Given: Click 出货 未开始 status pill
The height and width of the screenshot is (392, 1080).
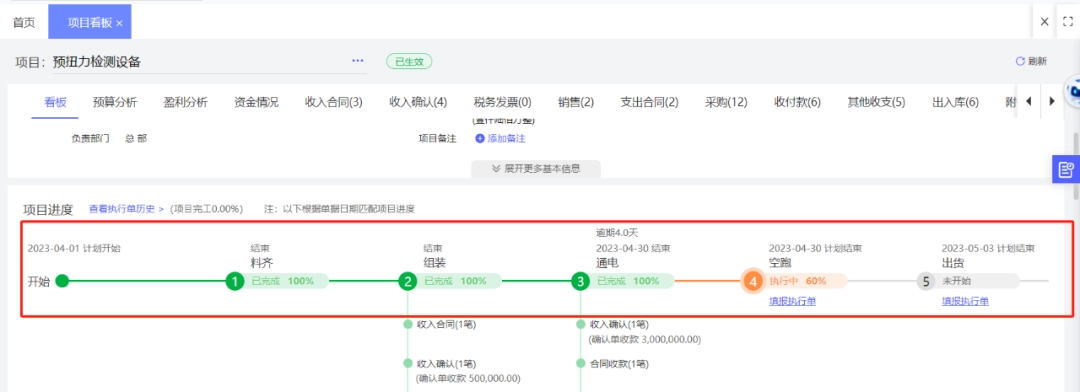Looking at the screenshot, I should click(978, 281).
